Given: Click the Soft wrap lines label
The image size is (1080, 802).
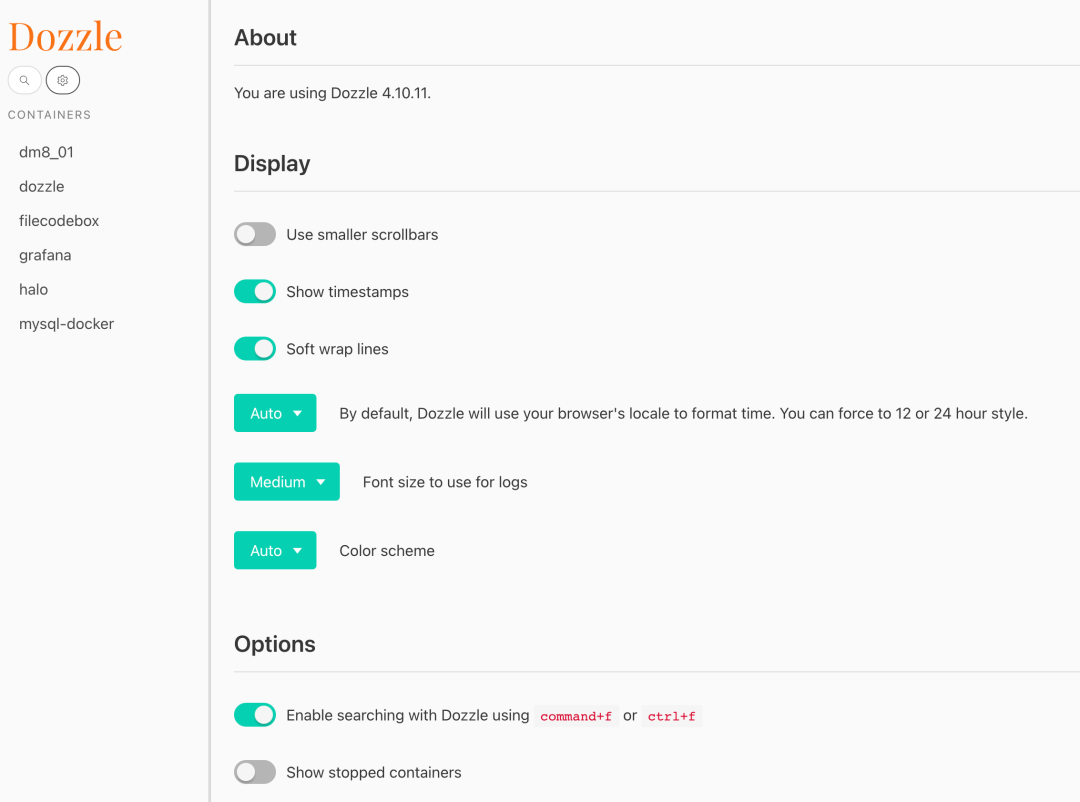Looking at the screenshot, I should tap(337, 349).
